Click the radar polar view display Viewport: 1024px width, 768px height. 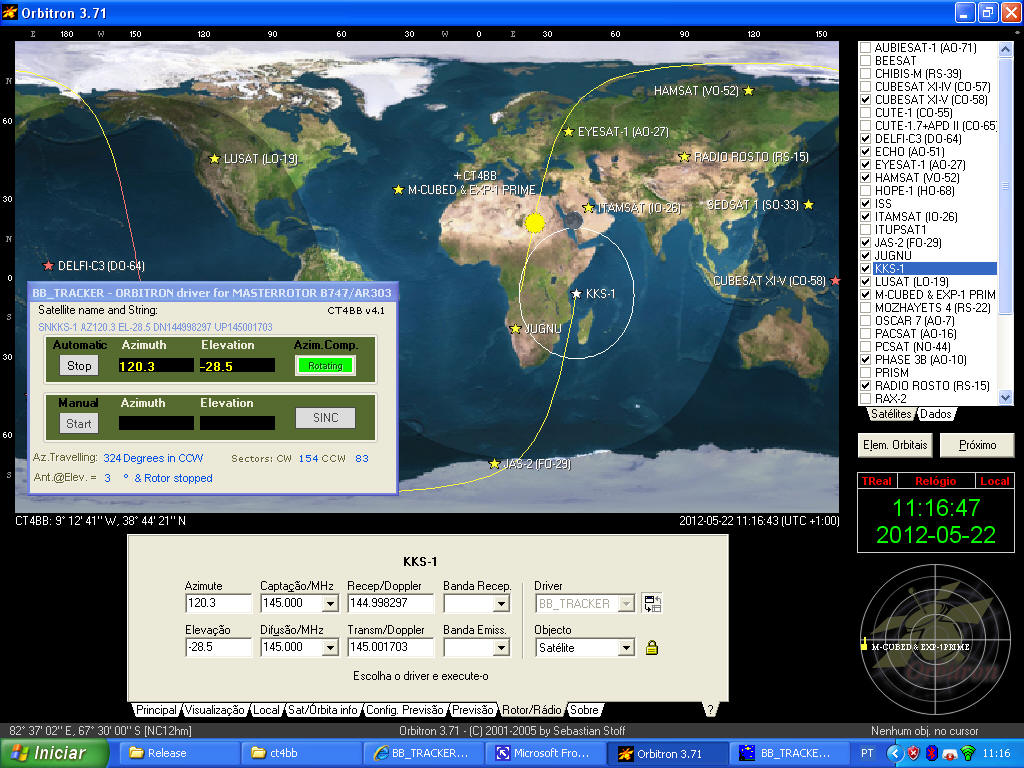(x=935, y=640)
